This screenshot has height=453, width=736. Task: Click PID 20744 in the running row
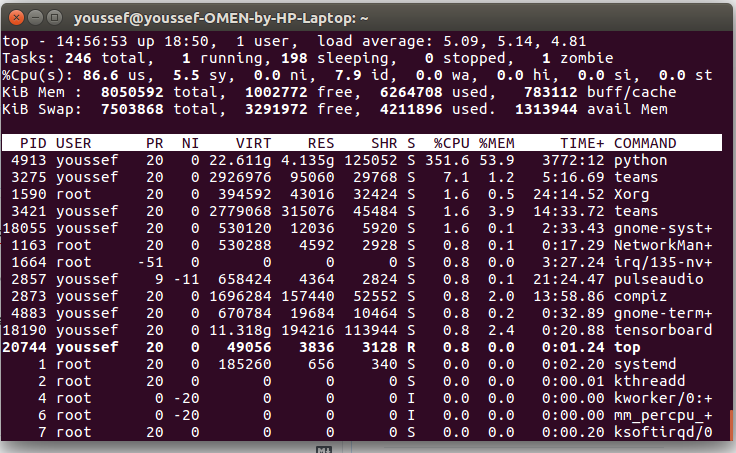[24, 347]
